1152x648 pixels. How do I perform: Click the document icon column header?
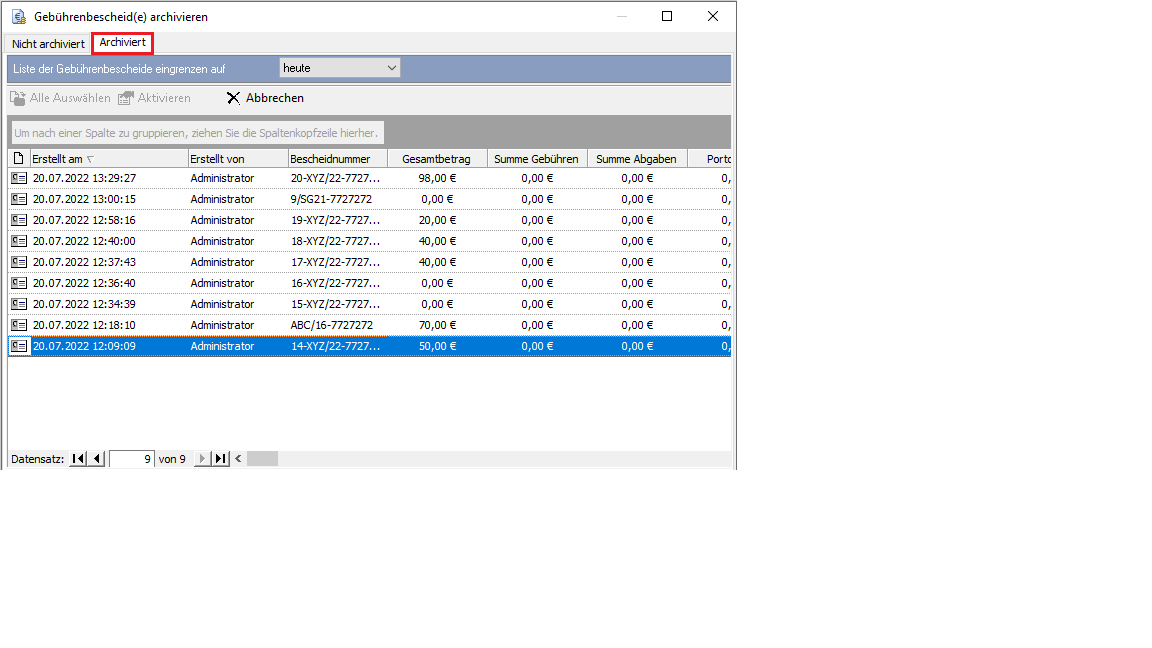pyautogui.click(x=19, y=159)
